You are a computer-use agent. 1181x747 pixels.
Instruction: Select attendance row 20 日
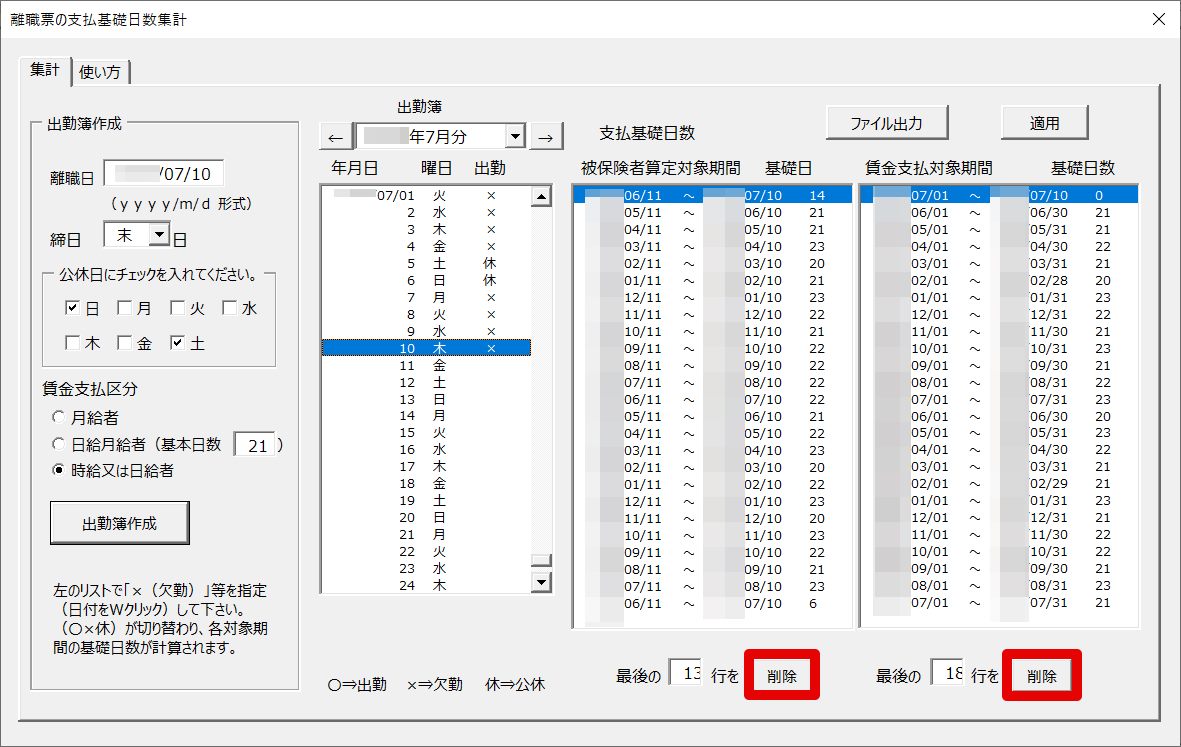[x=426, y=518]
